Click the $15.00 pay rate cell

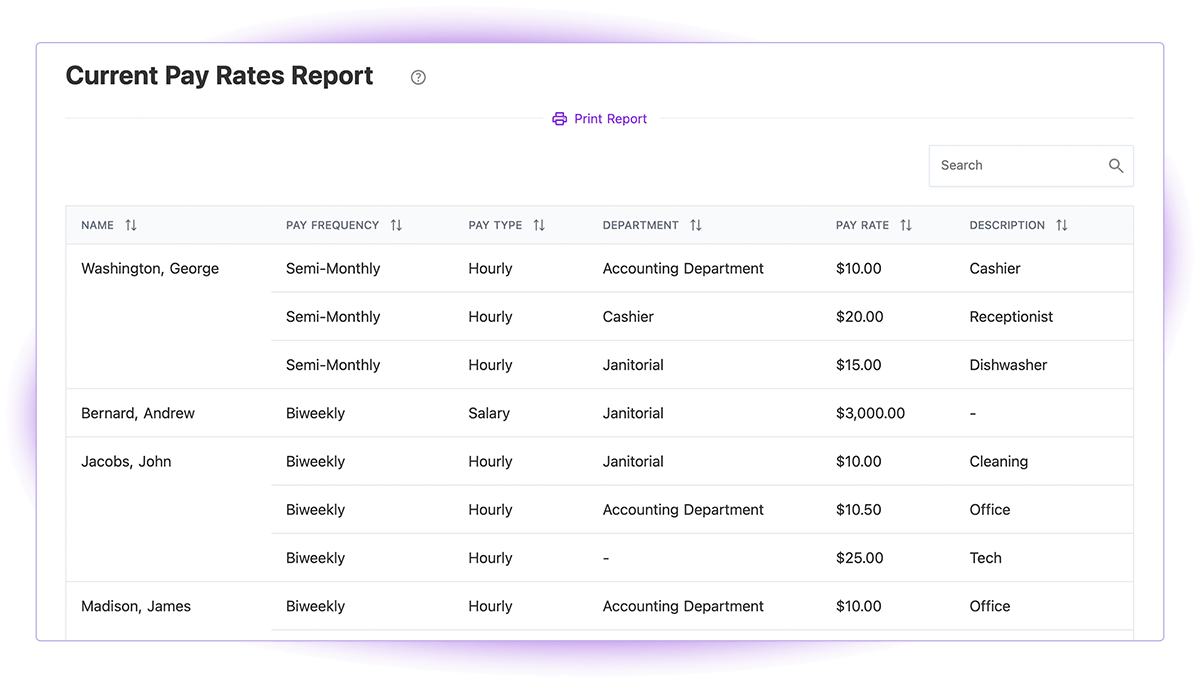click(859, 365)
